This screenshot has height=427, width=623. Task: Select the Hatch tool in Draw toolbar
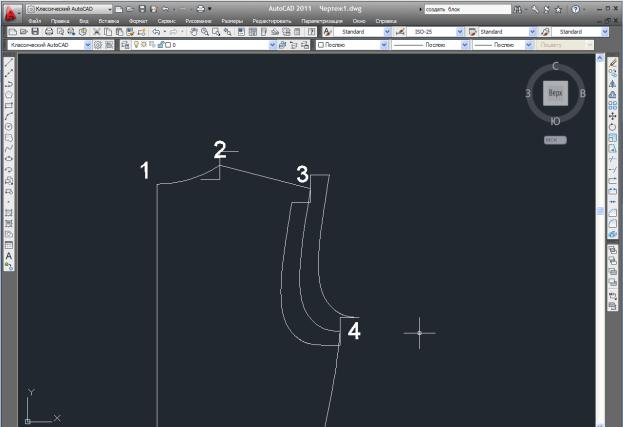point(9,213)
